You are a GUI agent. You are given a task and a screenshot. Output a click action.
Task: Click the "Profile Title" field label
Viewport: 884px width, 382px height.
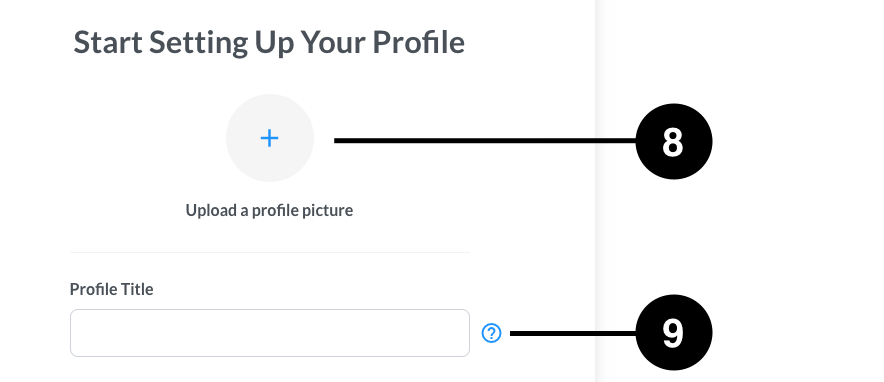tap(112, 289)
